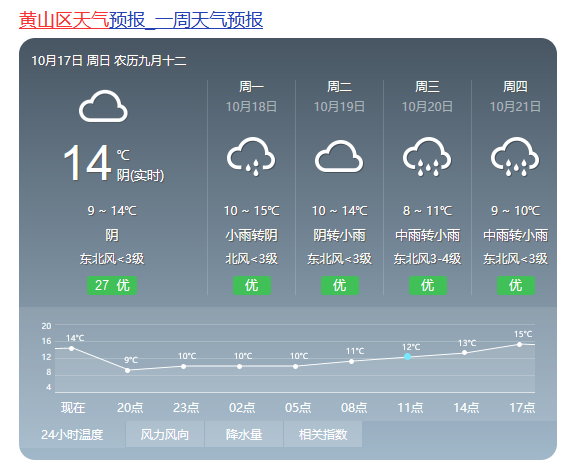The width and height of the screenshot is (566, 466).
Task: Open the 黄山区天气预报 title link
Action: coord(141,20)
